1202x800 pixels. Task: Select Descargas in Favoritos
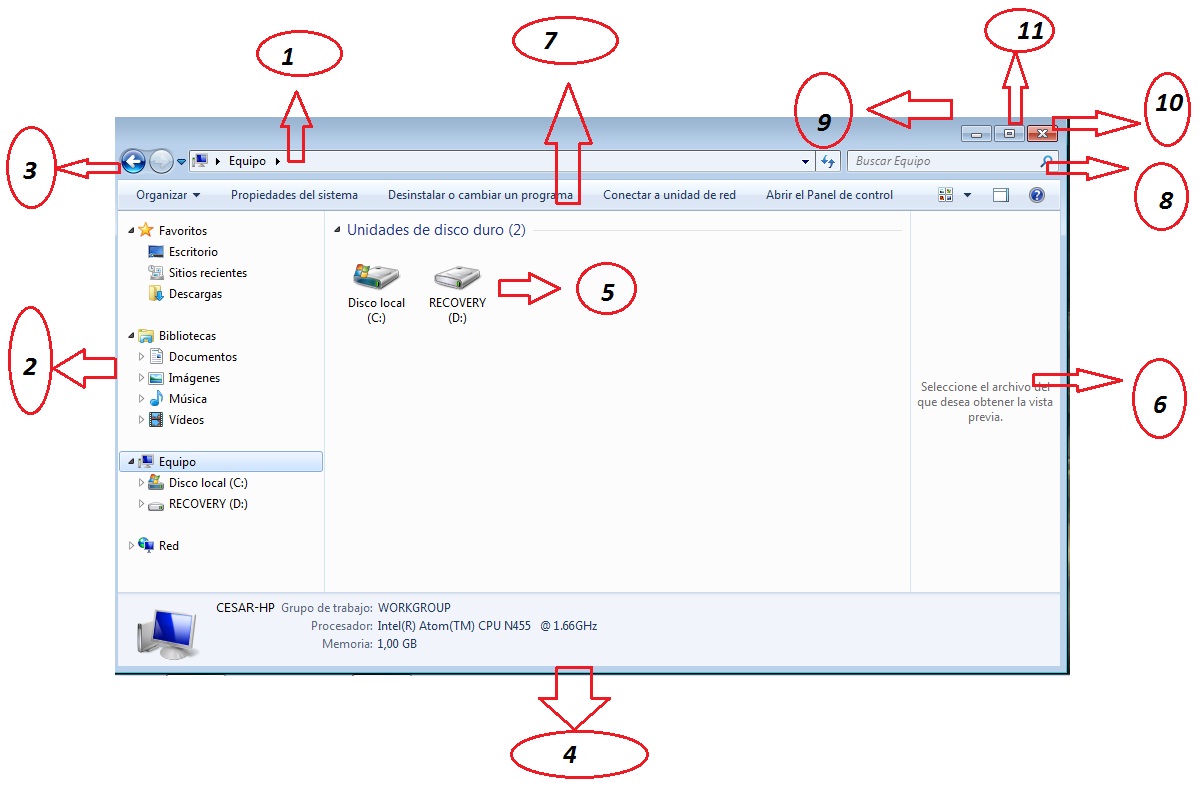click(195, 294)
